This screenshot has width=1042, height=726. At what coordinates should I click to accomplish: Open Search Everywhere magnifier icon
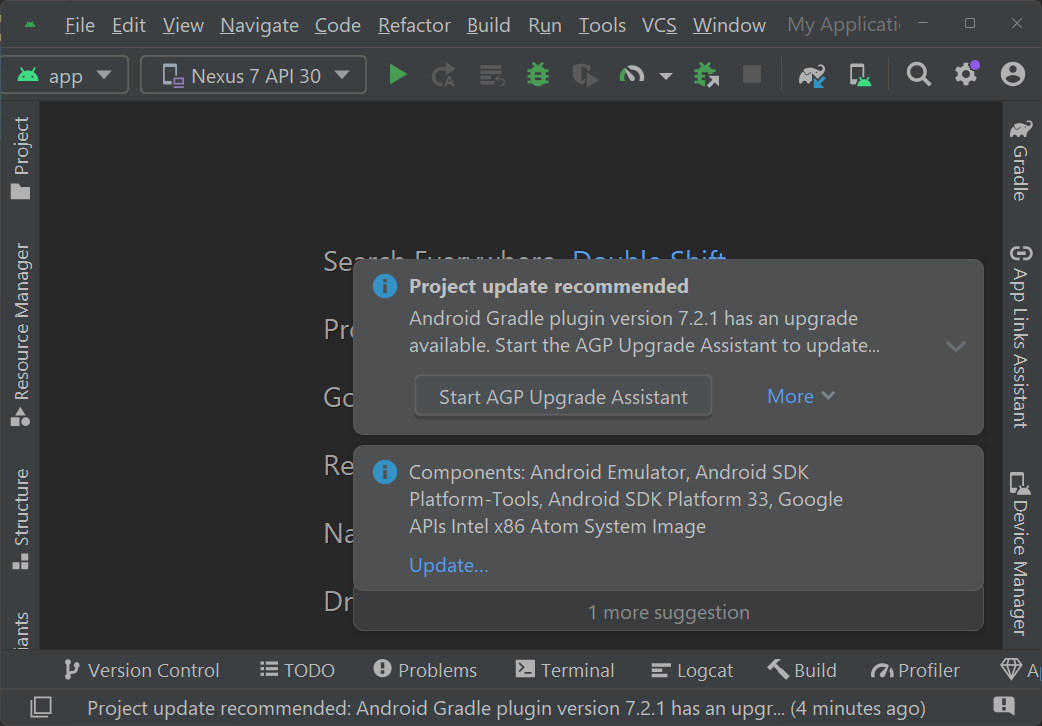[x=918, y=74]
